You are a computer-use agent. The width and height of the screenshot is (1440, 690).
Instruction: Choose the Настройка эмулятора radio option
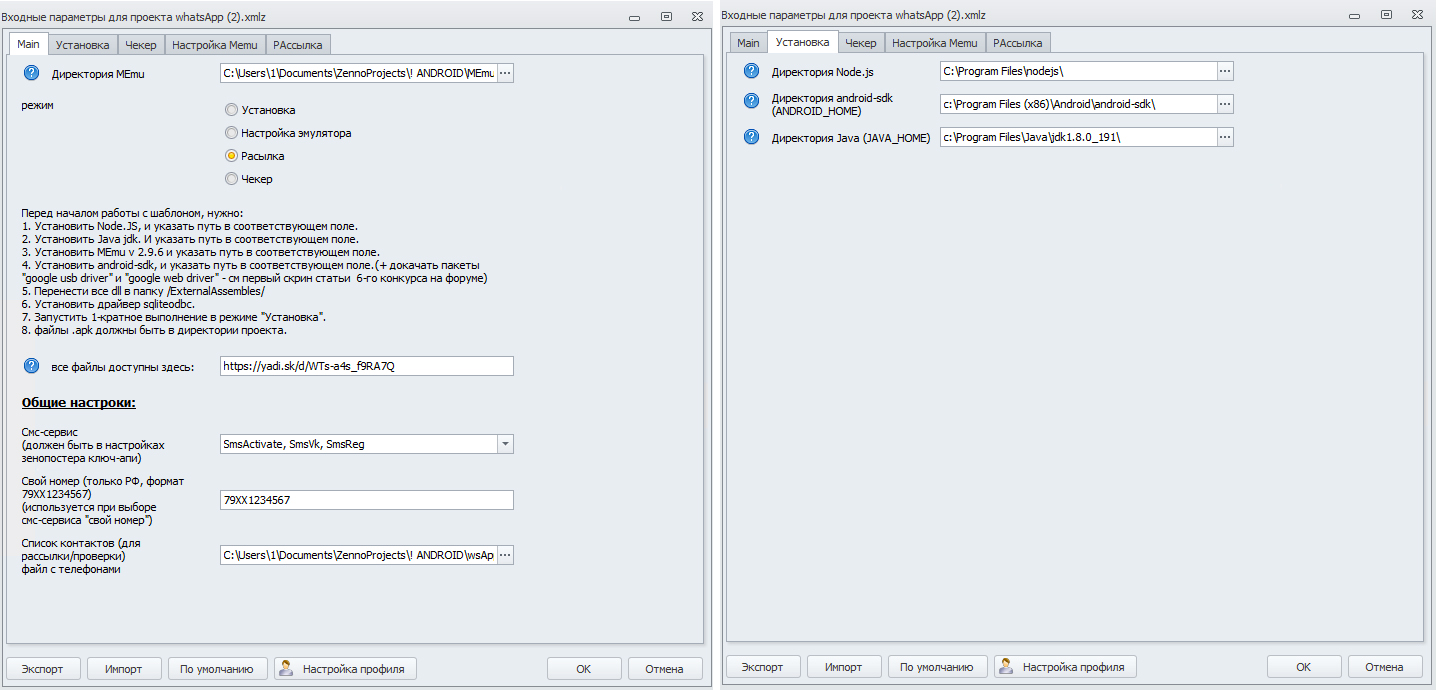(232, 133)
